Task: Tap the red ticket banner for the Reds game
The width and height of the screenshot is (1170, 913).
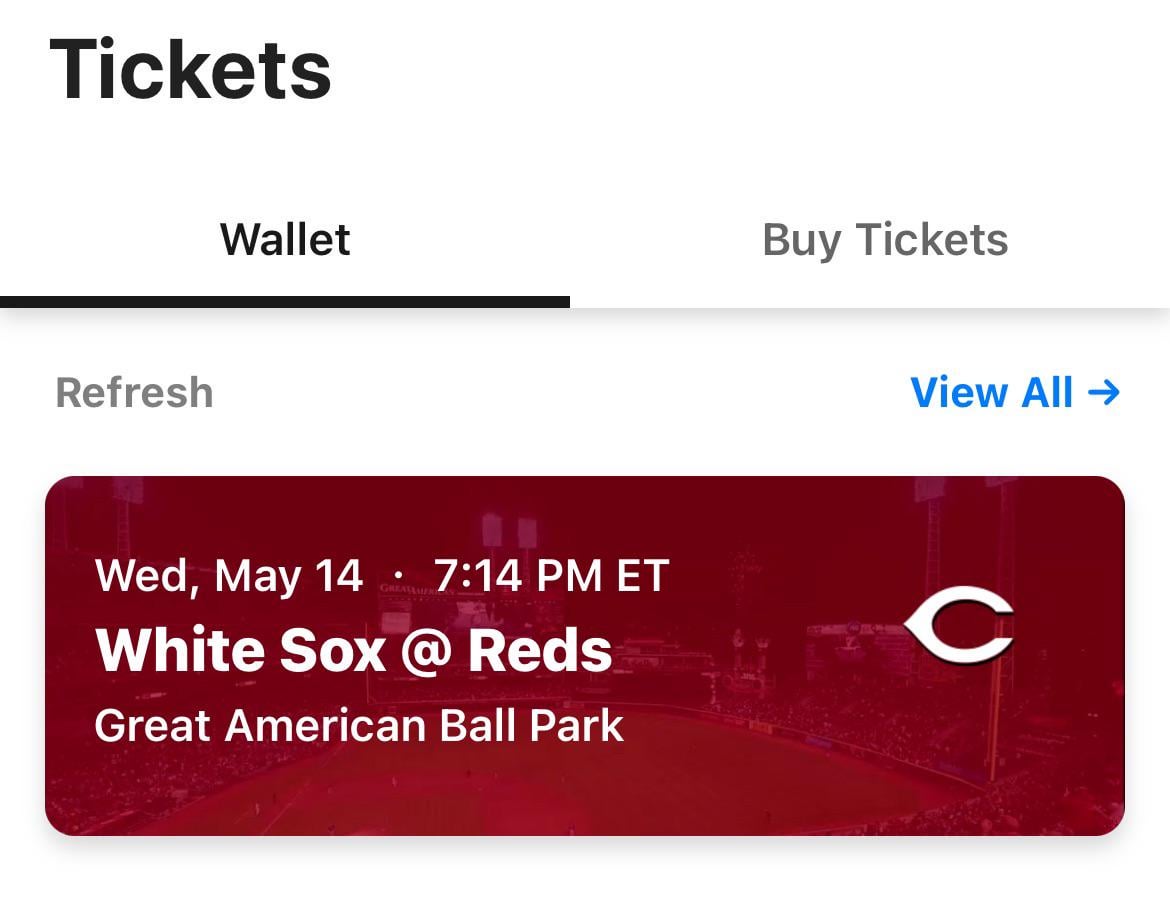Action: click(585, 655)
